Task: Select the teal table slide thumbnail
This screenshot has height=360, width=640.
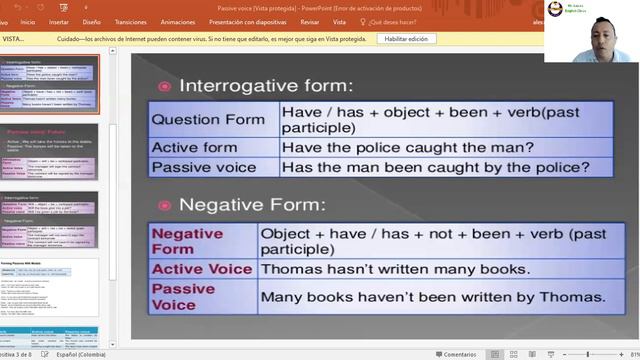Action: coord(49,337)
